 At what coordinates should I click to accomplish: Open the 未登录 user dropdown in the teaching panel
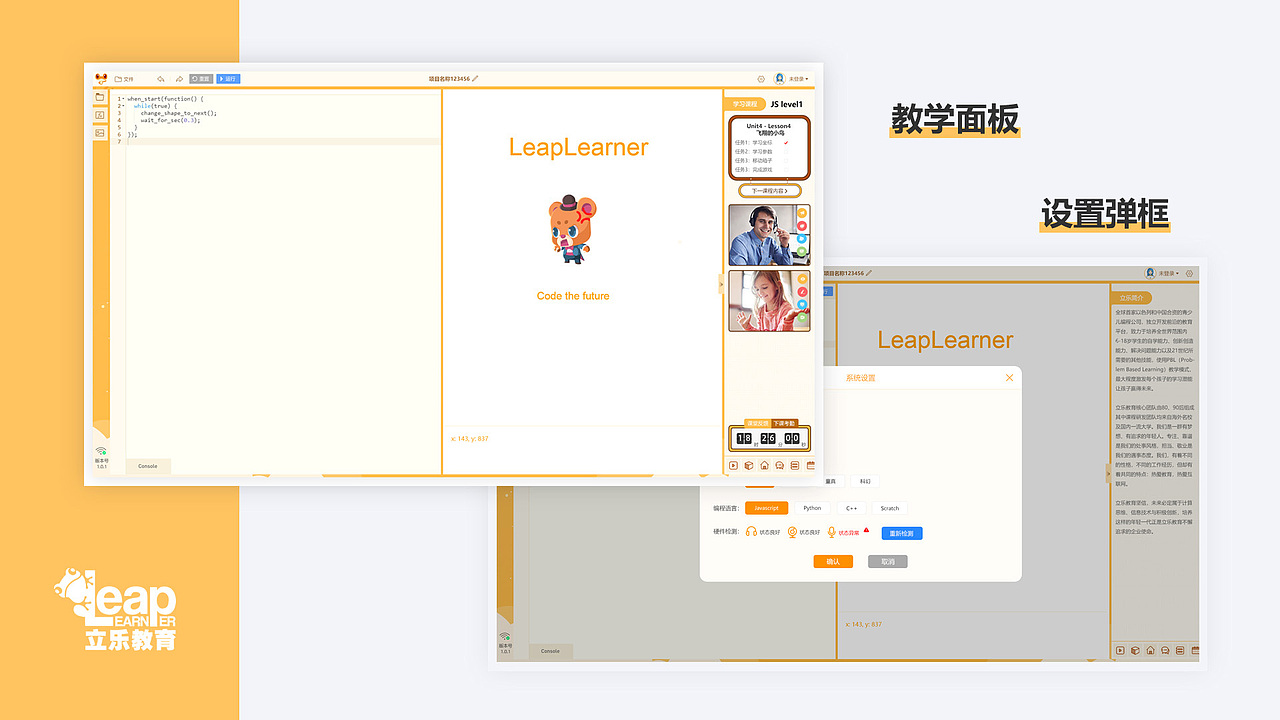click(792, 78)
